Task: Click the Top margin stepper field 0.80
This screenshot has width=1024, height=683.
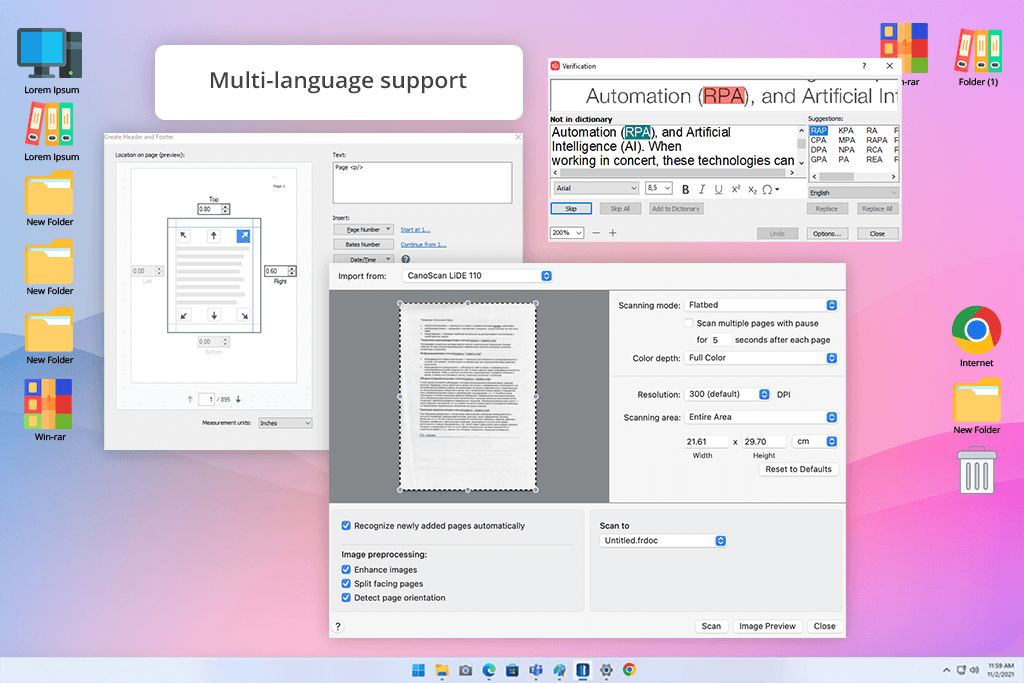Action: pyautogui.click(x=214, y=209)
